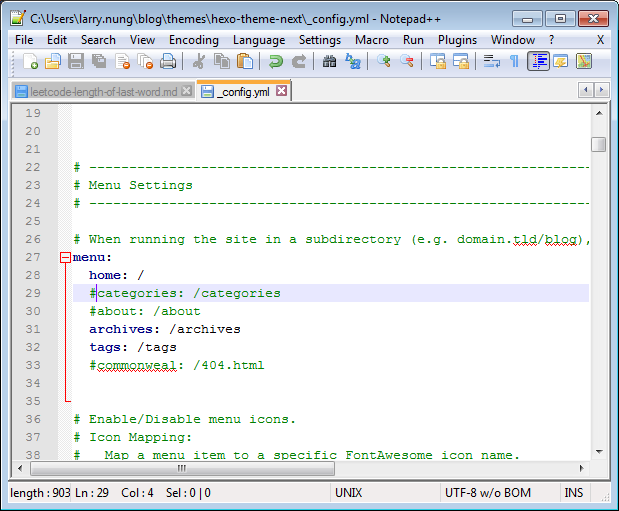Click the Save All toolbar icon
This screenshot has height=511, width=619.
pos(99,62)
